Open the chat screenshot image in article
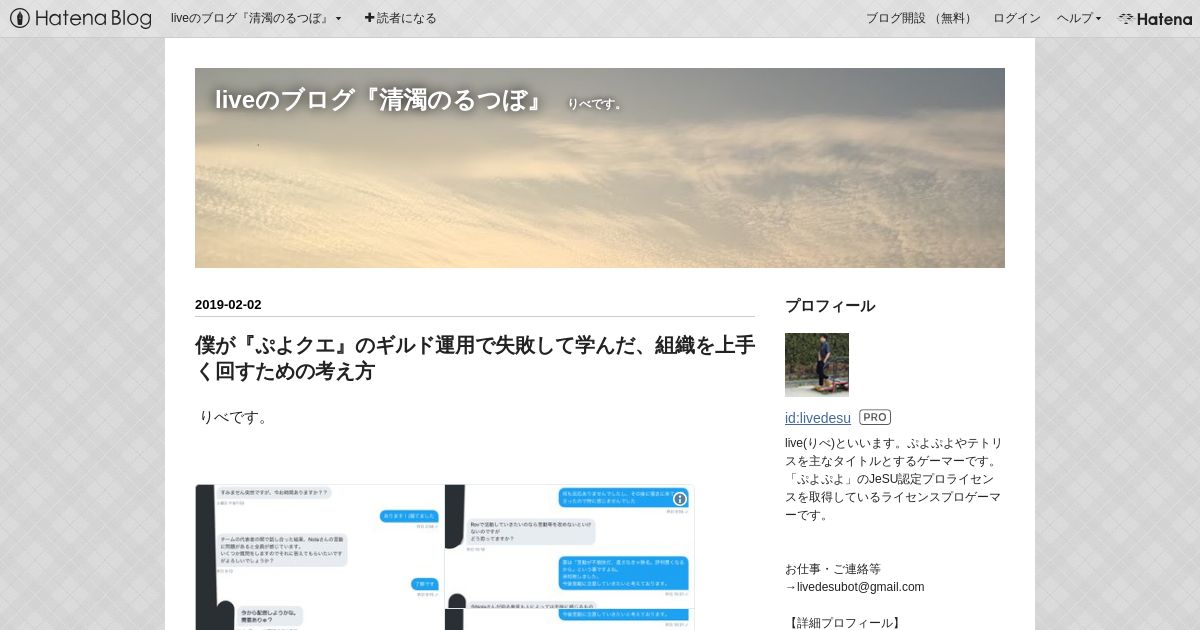 (x=444, y=557)
